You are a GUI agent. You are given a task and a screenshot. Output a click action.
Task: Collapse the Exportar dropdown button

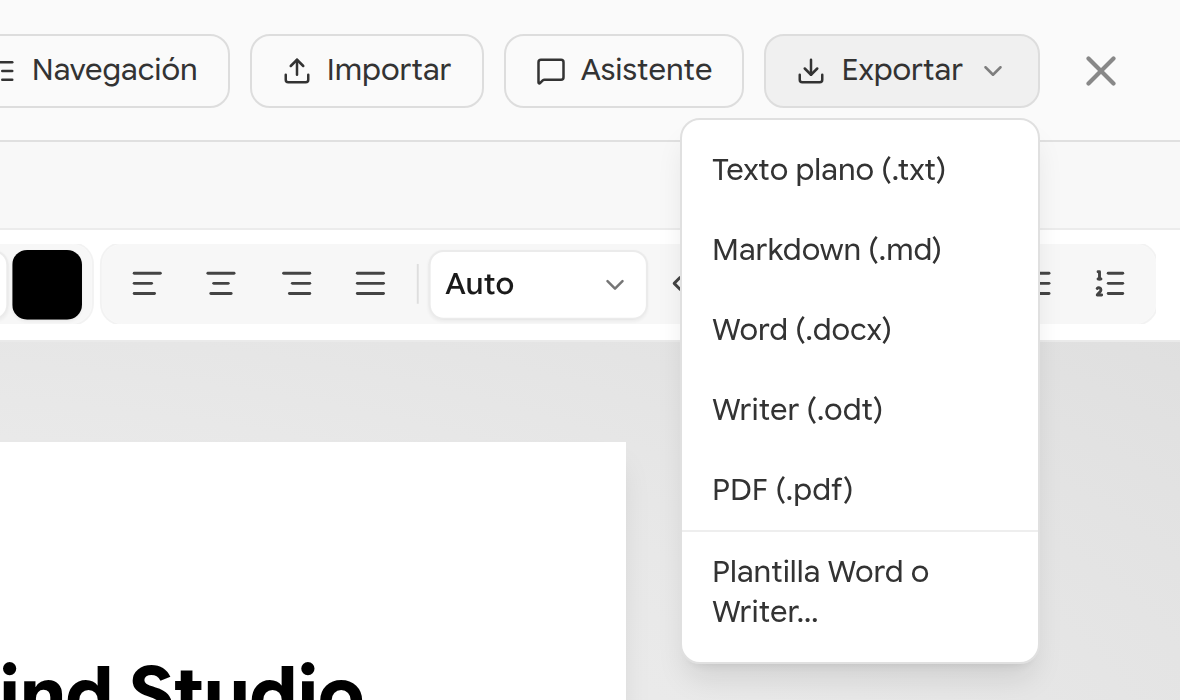902,71
